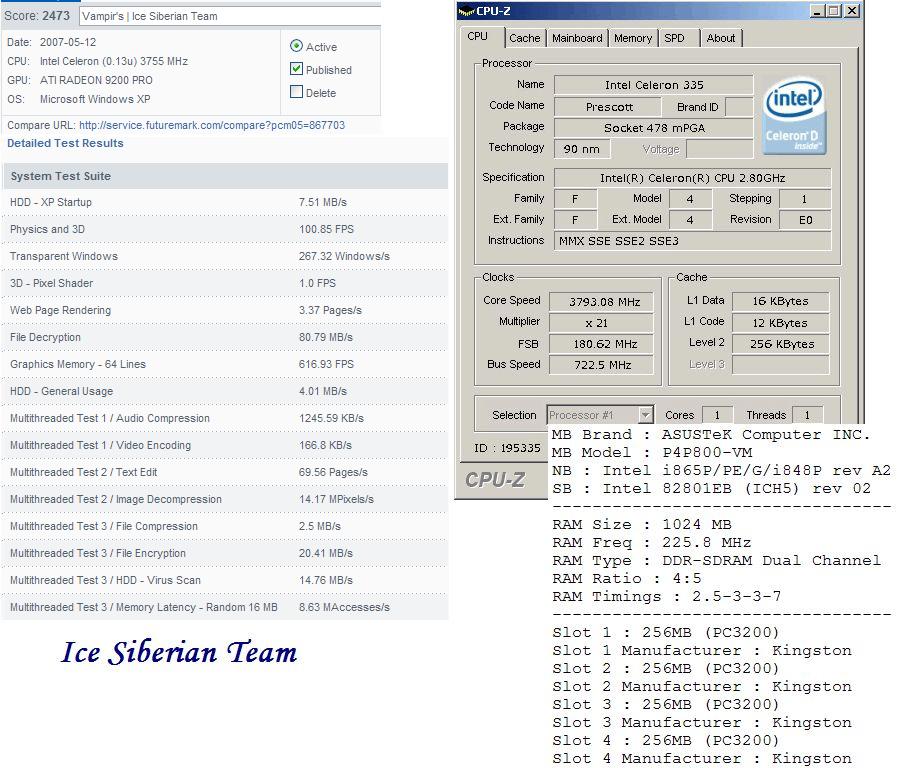This screenshot has height=768, width=897.
Task: Click the Core Speed value 3793.08 MHz
Action: [x=602, y=301]
